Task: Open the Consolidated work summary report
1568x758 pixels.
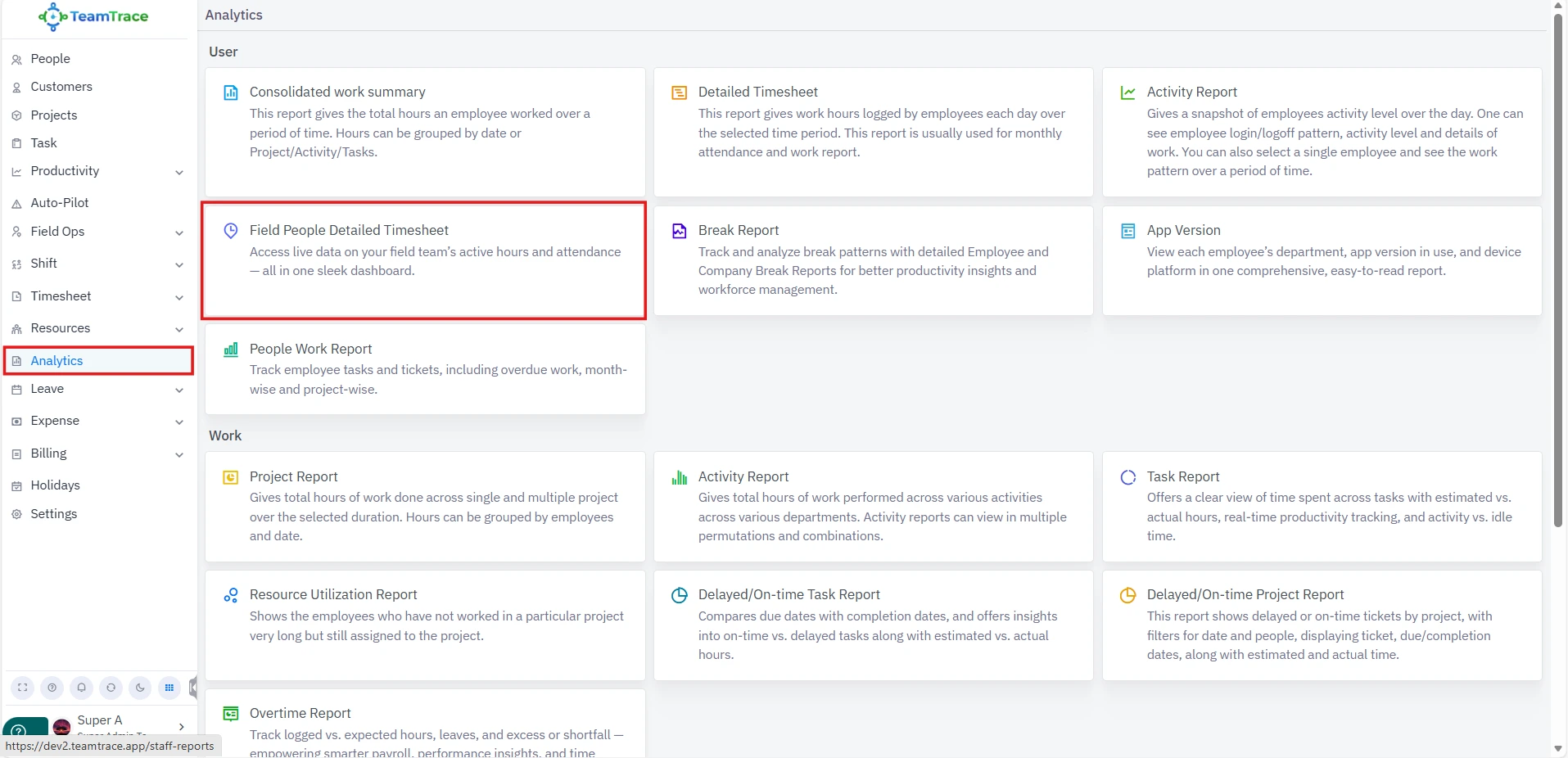Action: point(337,92)
